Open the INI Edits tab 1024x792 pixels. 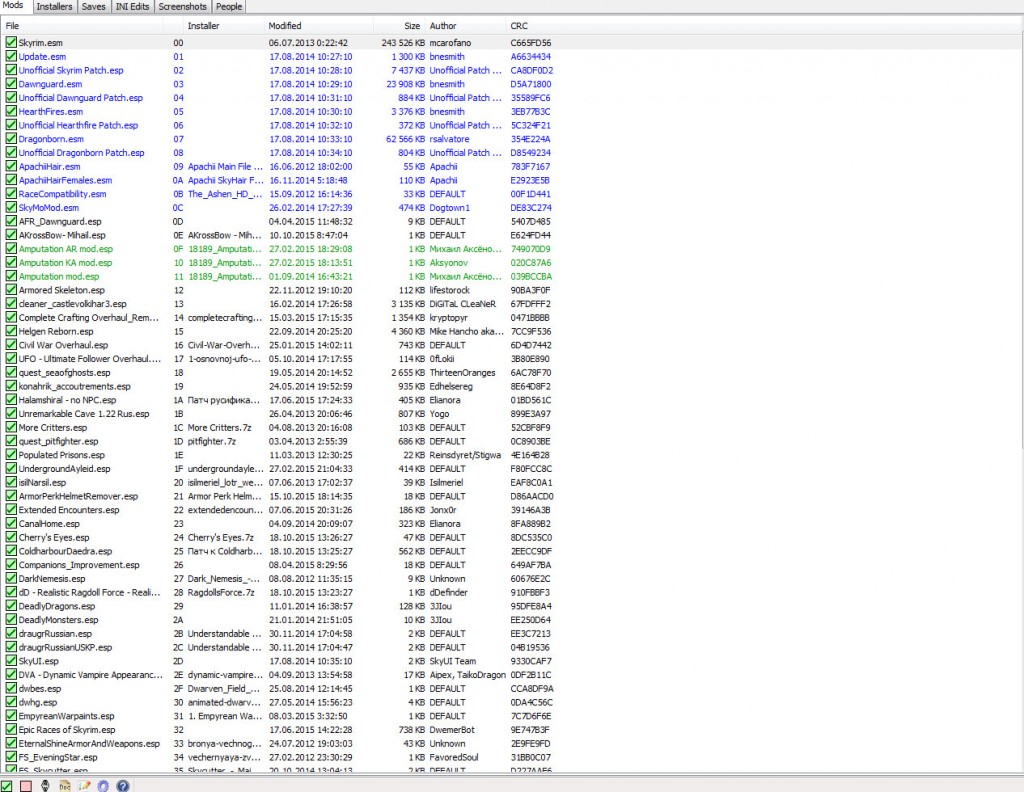(x=133, y=7)
